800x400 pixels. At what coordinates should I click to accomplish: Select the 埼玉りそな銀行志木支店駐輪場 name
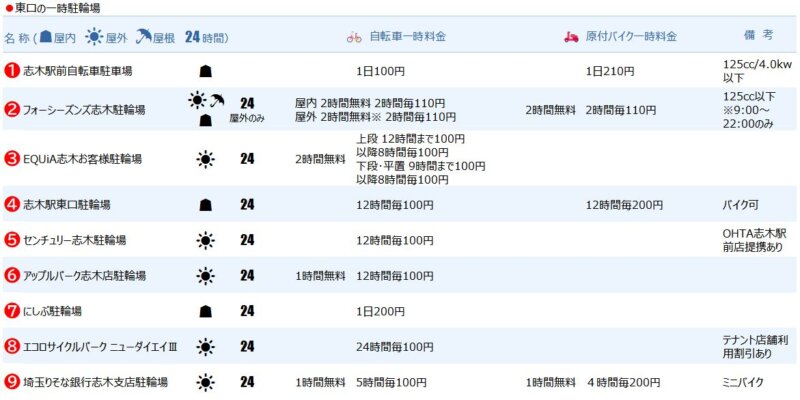[95, 382]
